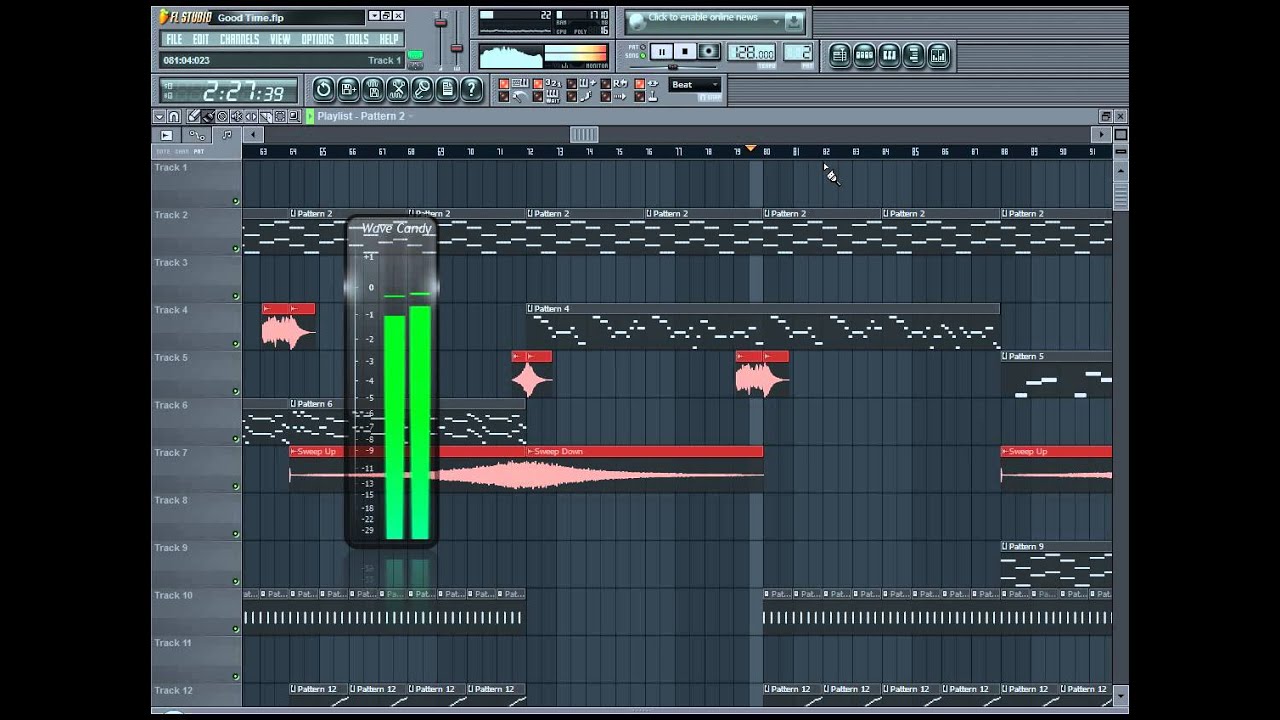
Task: Click the main pitch slider knob
Action: tap(456, 47)
